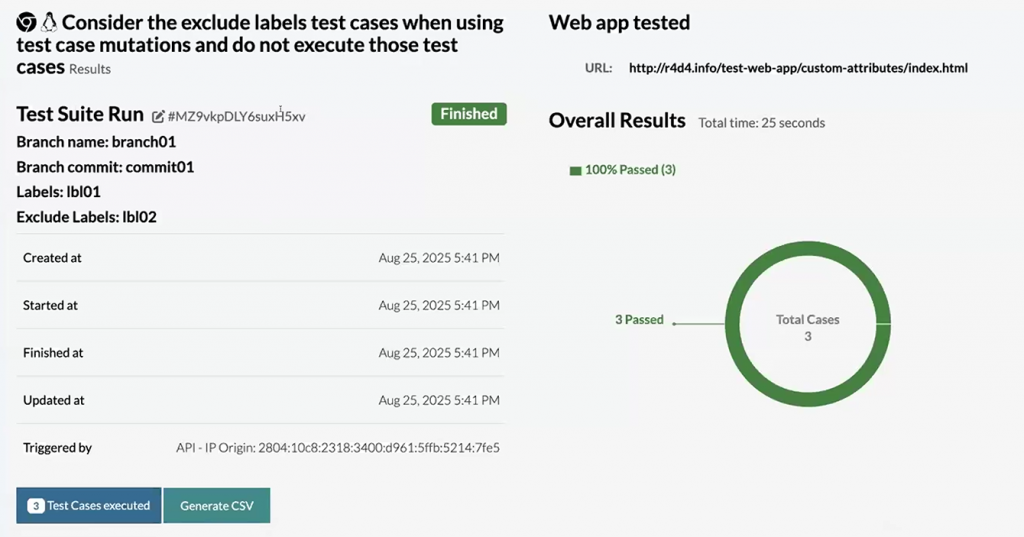Click the Test Cases executed button

click(89, 506)
